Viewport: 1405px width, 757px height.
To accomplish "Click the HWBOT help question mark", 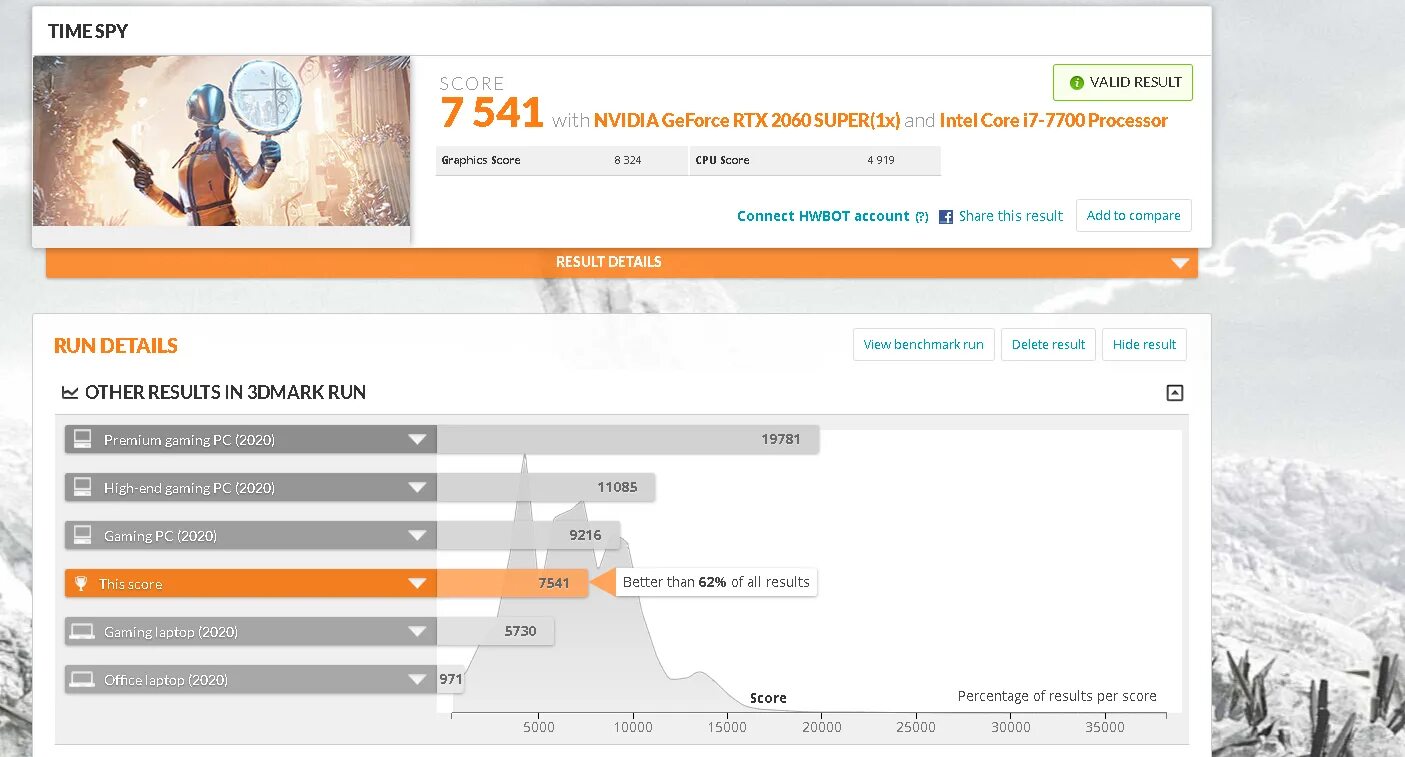I will point(921,217).
